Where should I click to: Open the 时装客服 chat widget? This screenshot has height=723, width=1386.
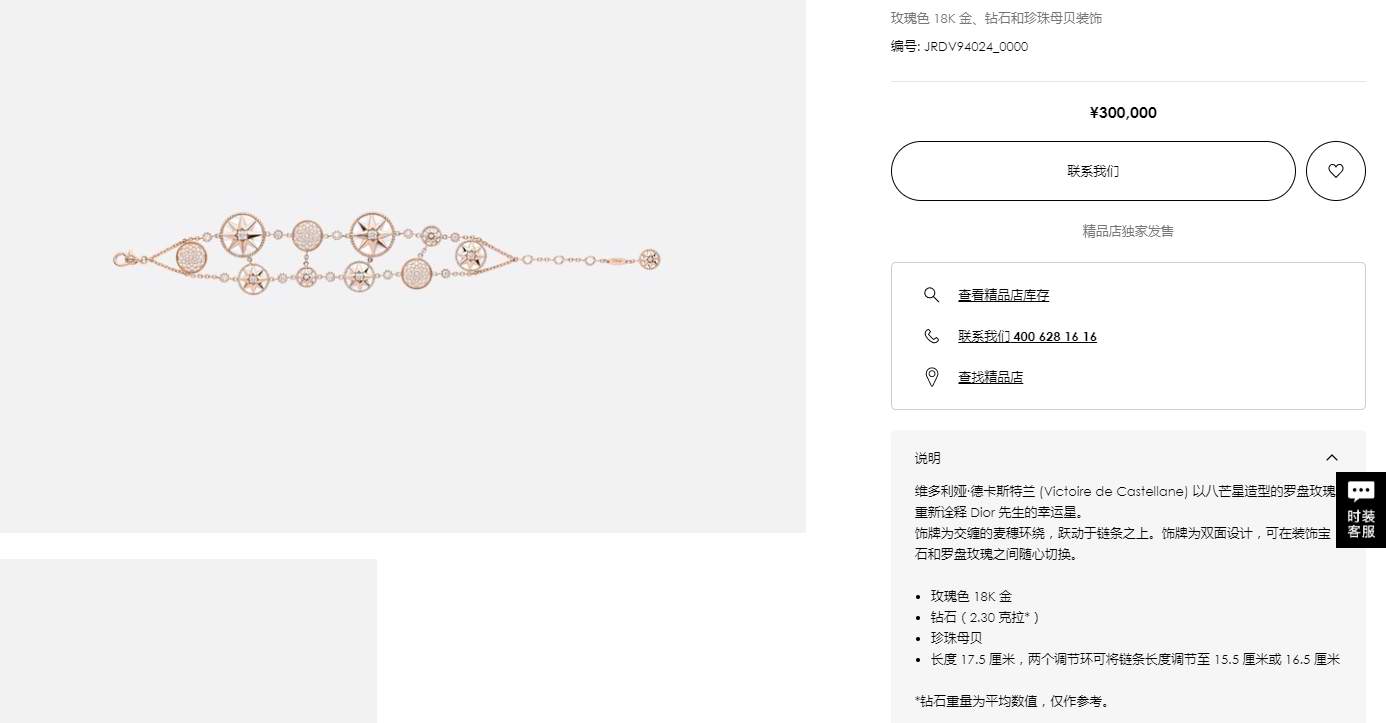coord(1361,510)
